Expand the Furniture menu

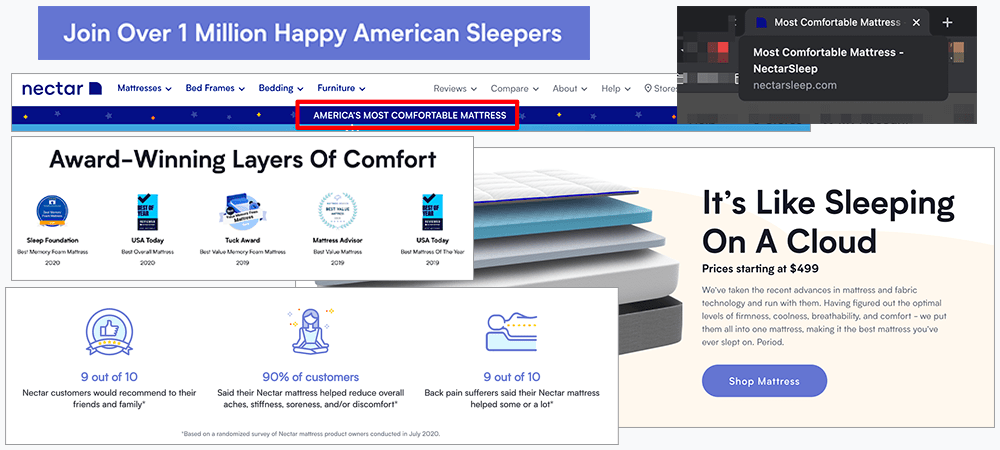click(341, 89)
